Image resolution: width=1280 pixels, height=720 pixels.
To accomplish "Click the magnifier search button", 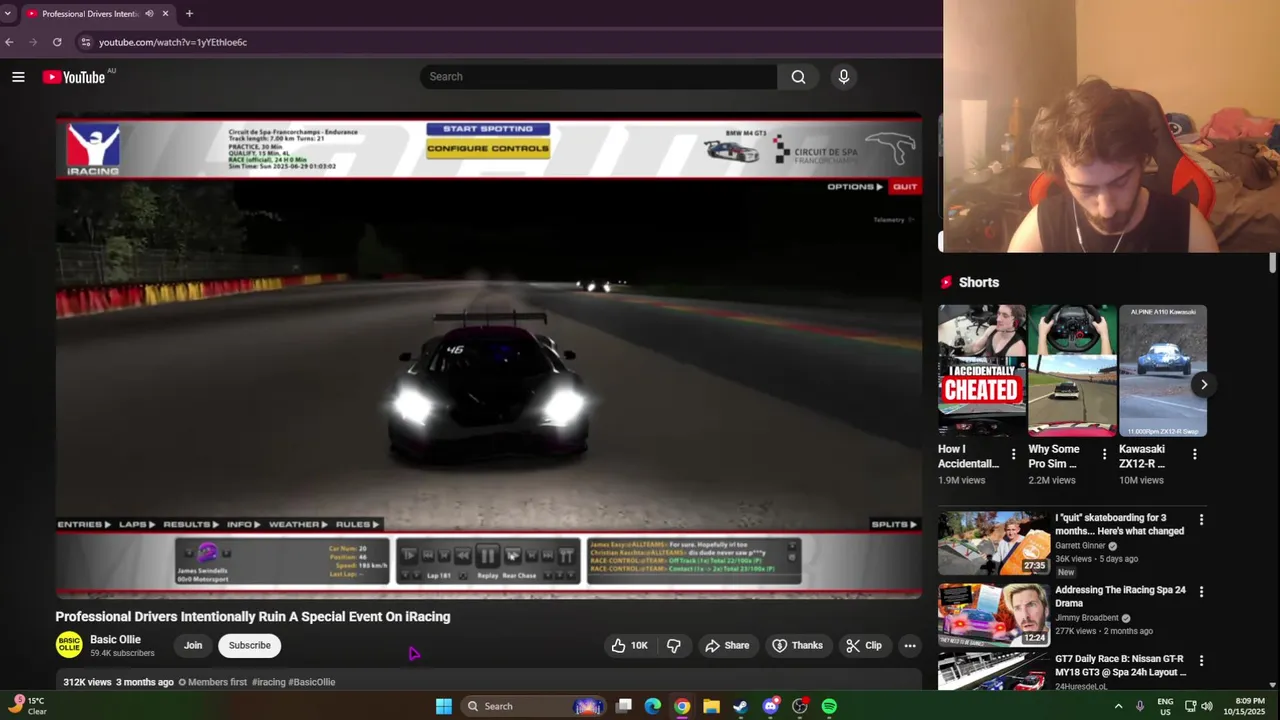I will tap(798, 77).
